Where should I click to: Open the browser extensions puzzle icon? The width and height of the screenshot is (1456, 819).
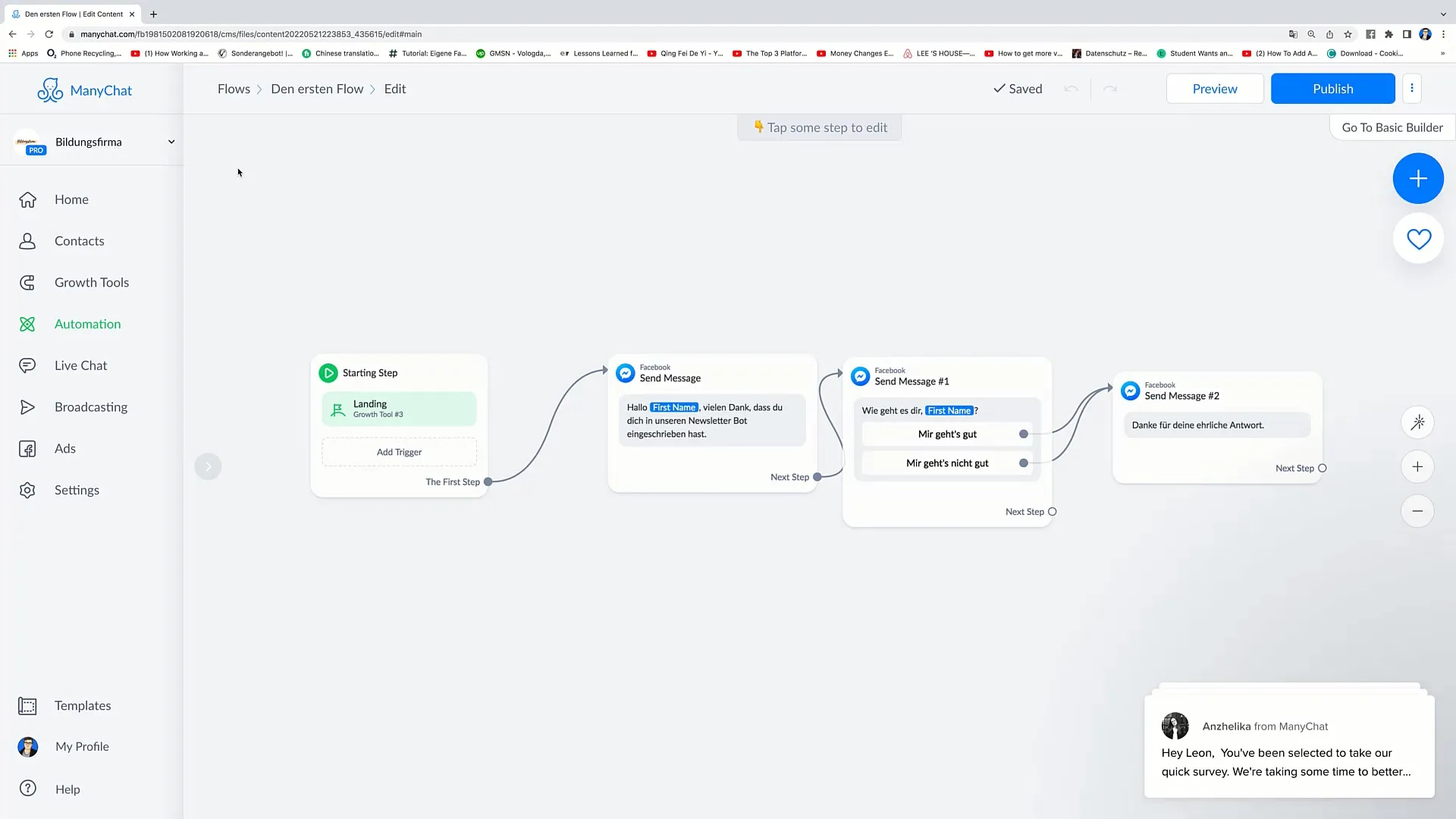click(1389, 34)
